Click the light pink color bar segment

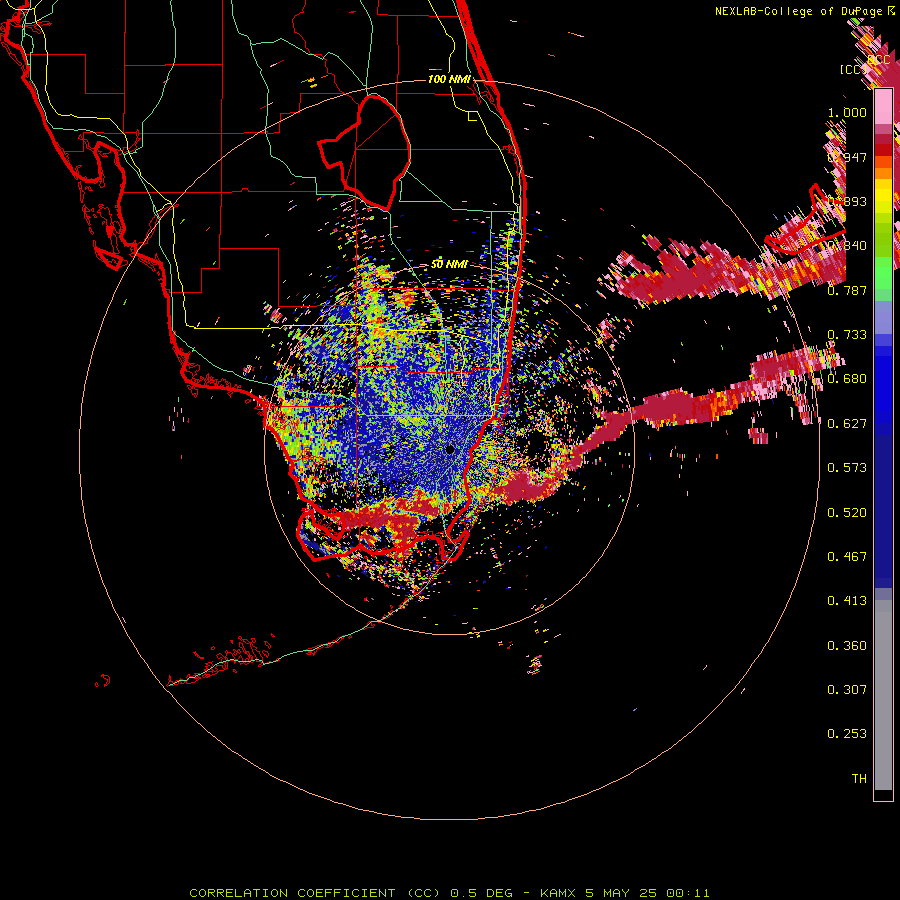883,107
